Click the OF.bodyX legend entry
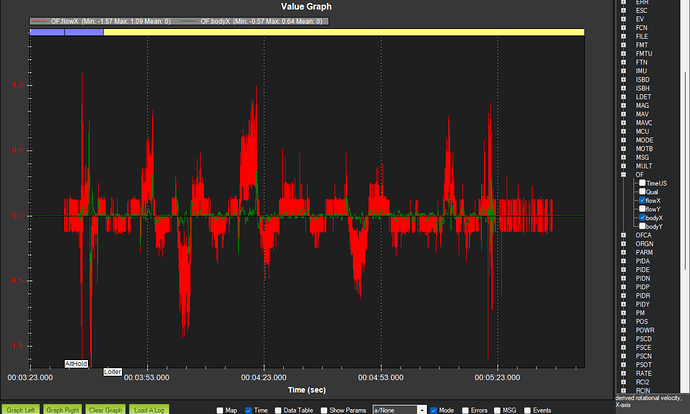 252,21
